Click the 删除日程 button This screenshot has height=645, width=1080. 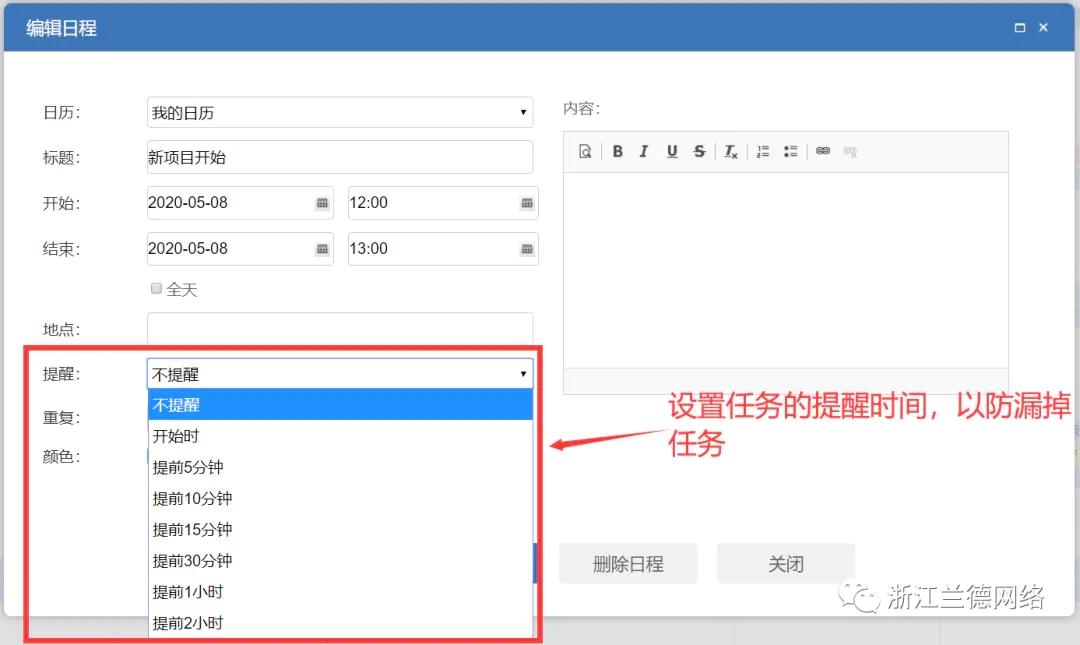click(628, 564)
